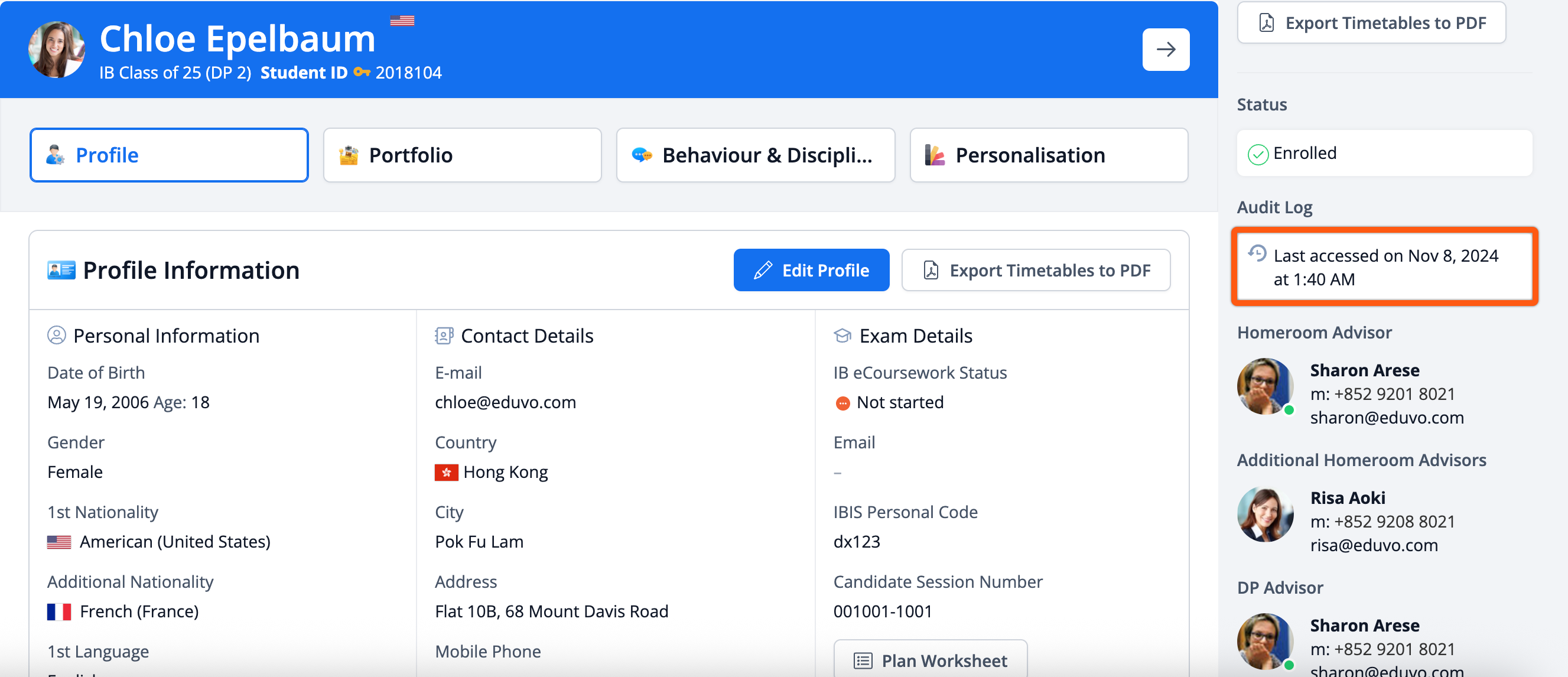The width and height of the screenshot is (1568, 677).
Task: Click the audit log history clock icon
Action: tap(1257, 253)
